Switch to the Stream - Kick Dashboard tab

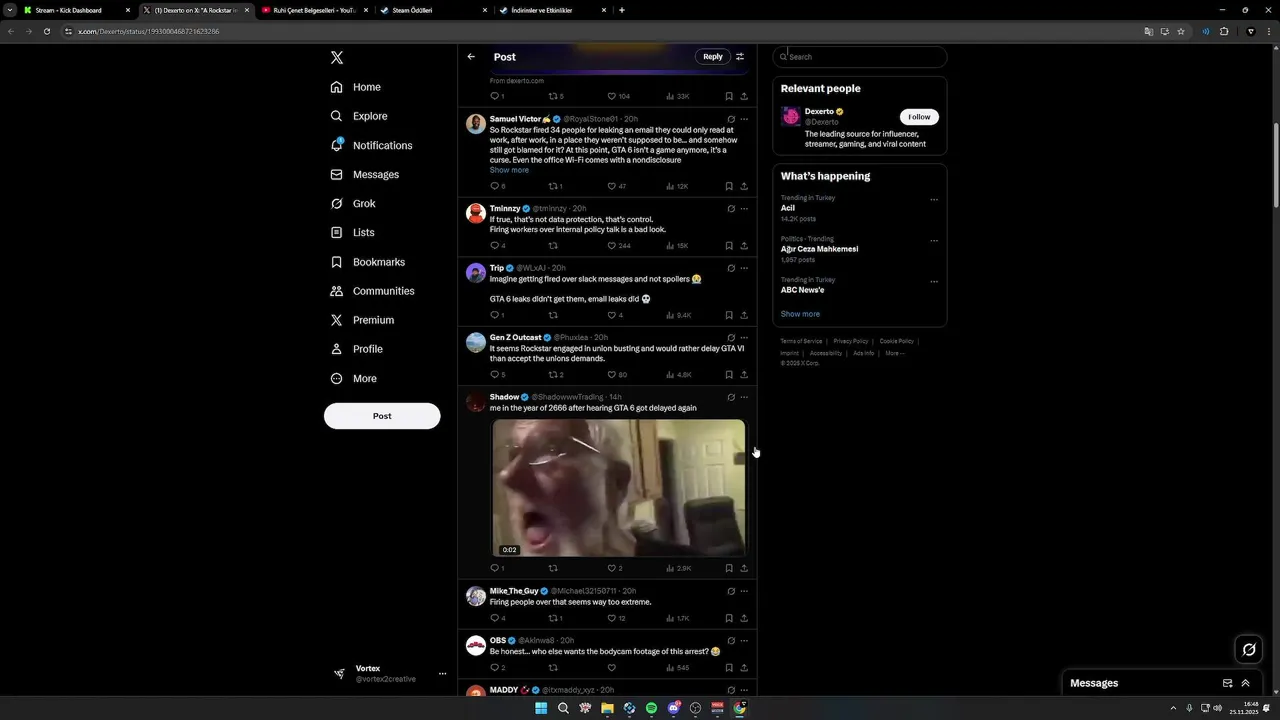(x=77, y=10)
